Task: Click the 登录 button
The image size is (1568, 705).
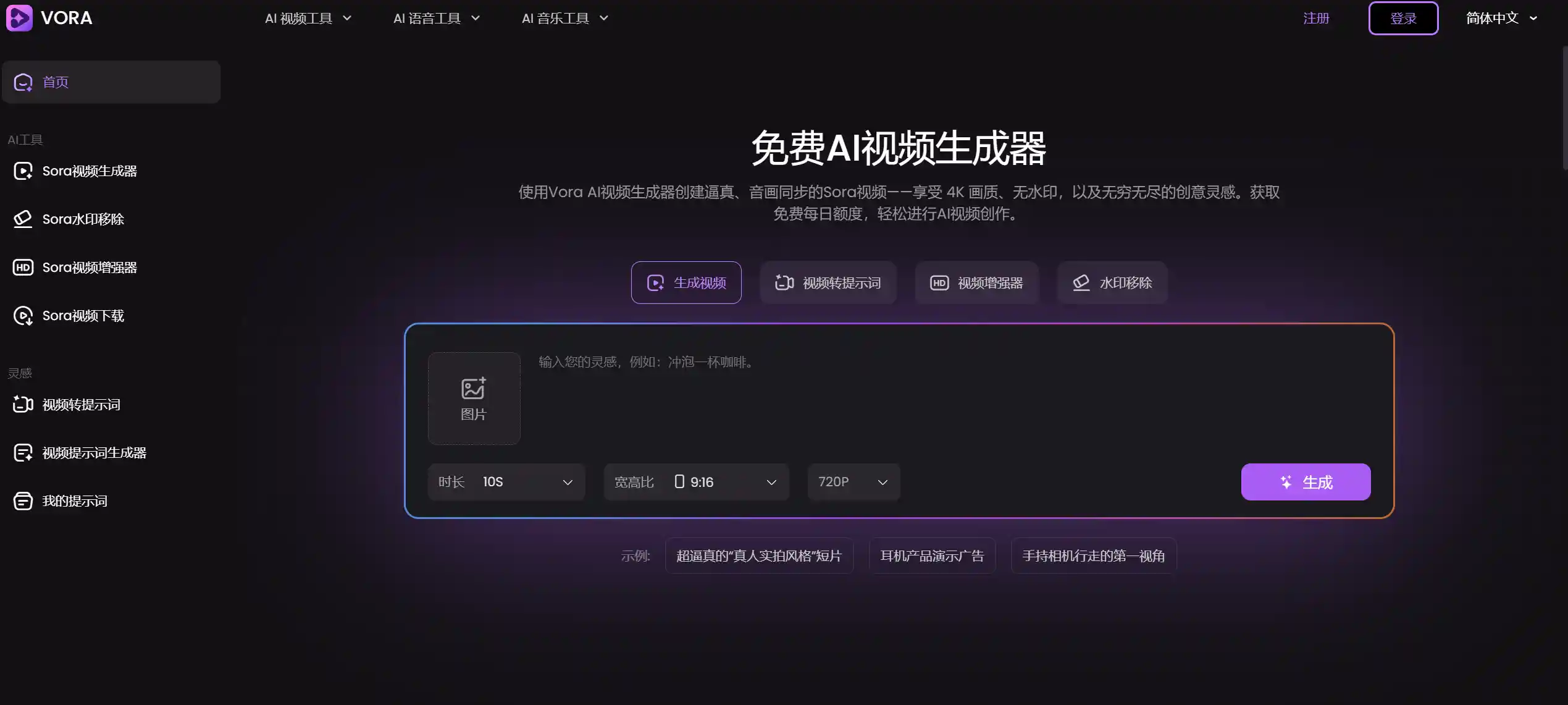Action: point(1402,19)
